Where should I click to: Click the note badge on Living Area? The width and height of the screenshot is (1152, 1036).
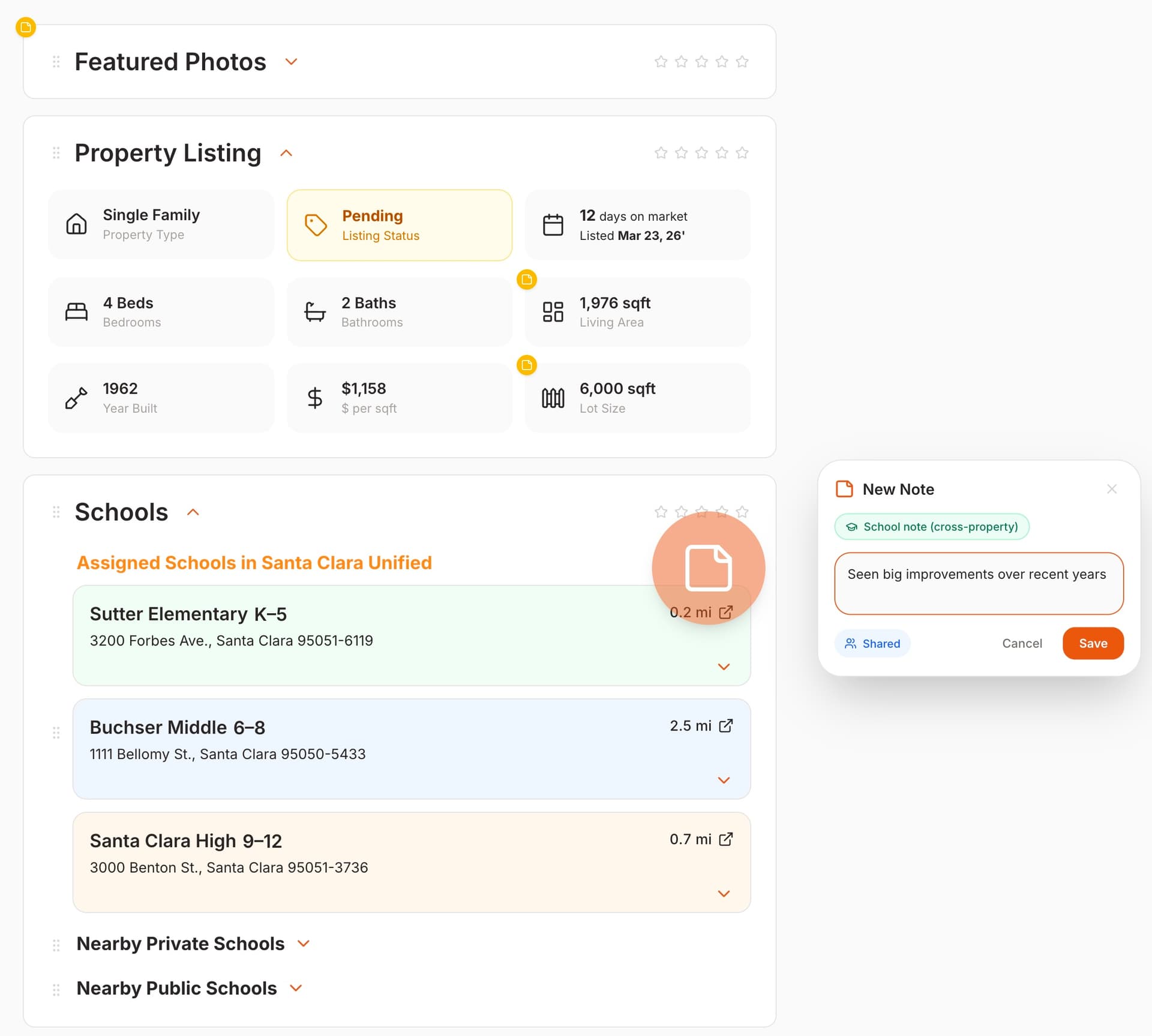coord(527,279)
